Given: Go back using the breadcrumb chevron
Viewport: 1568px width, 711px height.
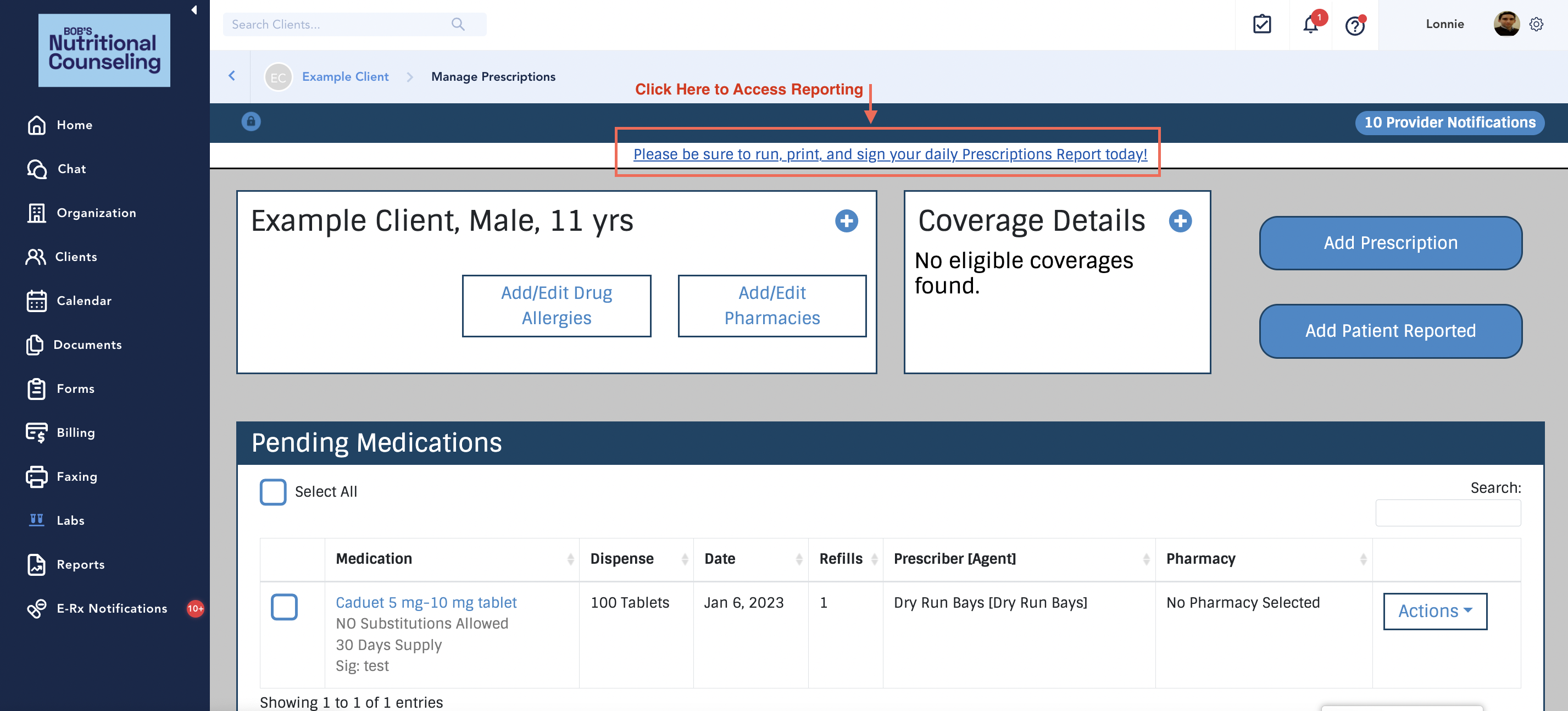Looking at the screenshot, I should click(232, 75).
